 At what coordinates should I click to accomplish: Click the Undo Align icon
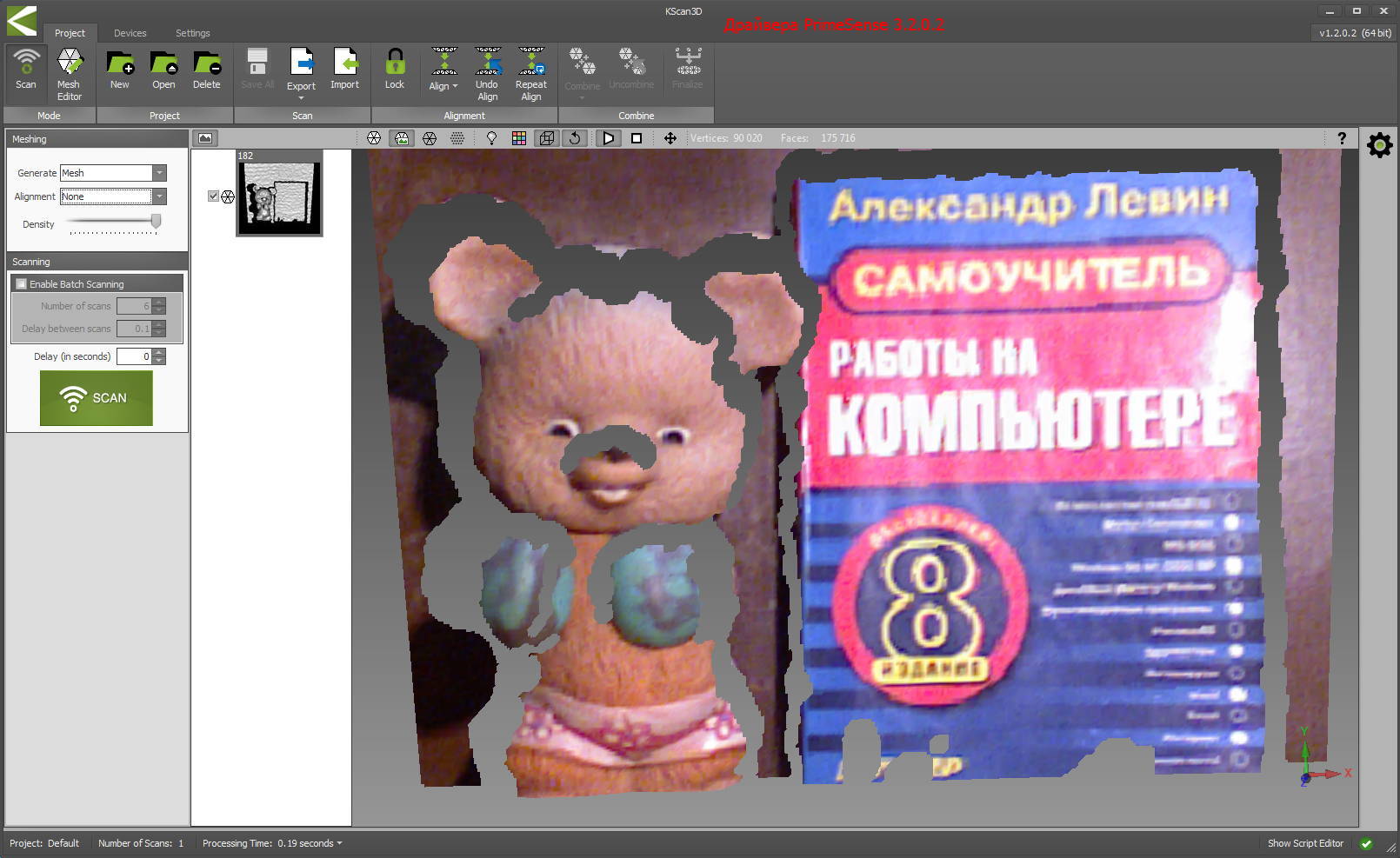point(487,73)
